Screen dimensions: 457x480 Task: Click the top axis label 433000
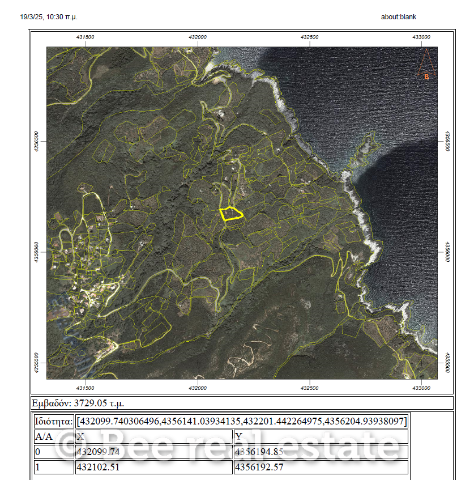coord(421,37)
